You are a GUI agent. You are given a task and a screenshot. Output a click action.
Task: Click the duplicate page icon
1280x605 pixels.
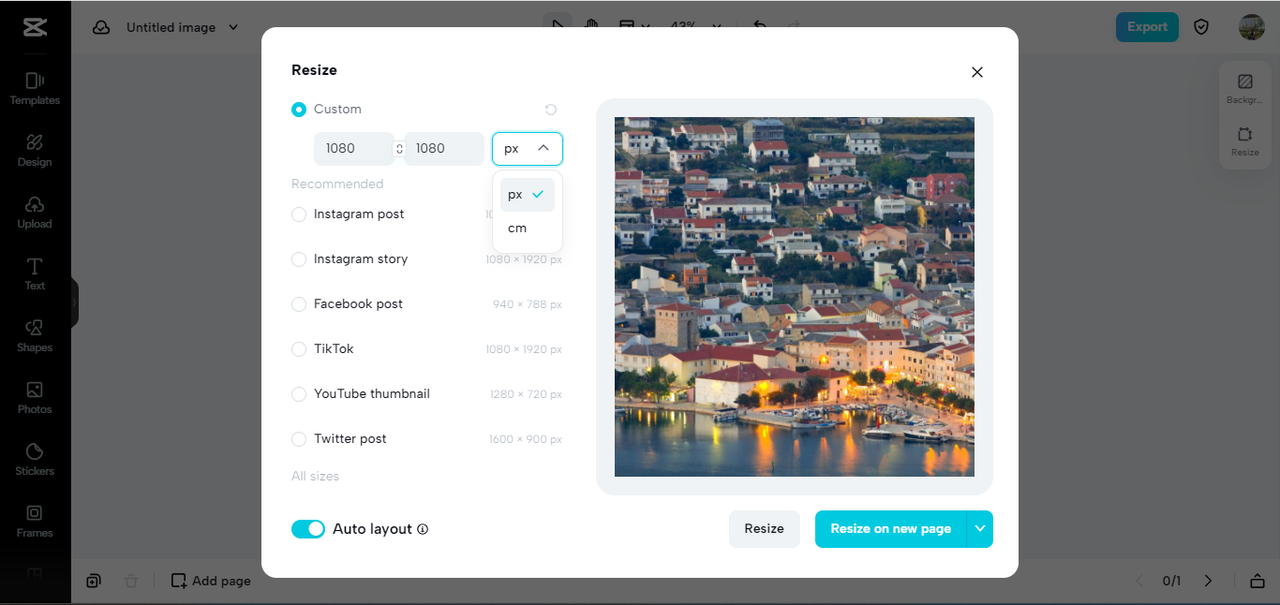[93, 580]
